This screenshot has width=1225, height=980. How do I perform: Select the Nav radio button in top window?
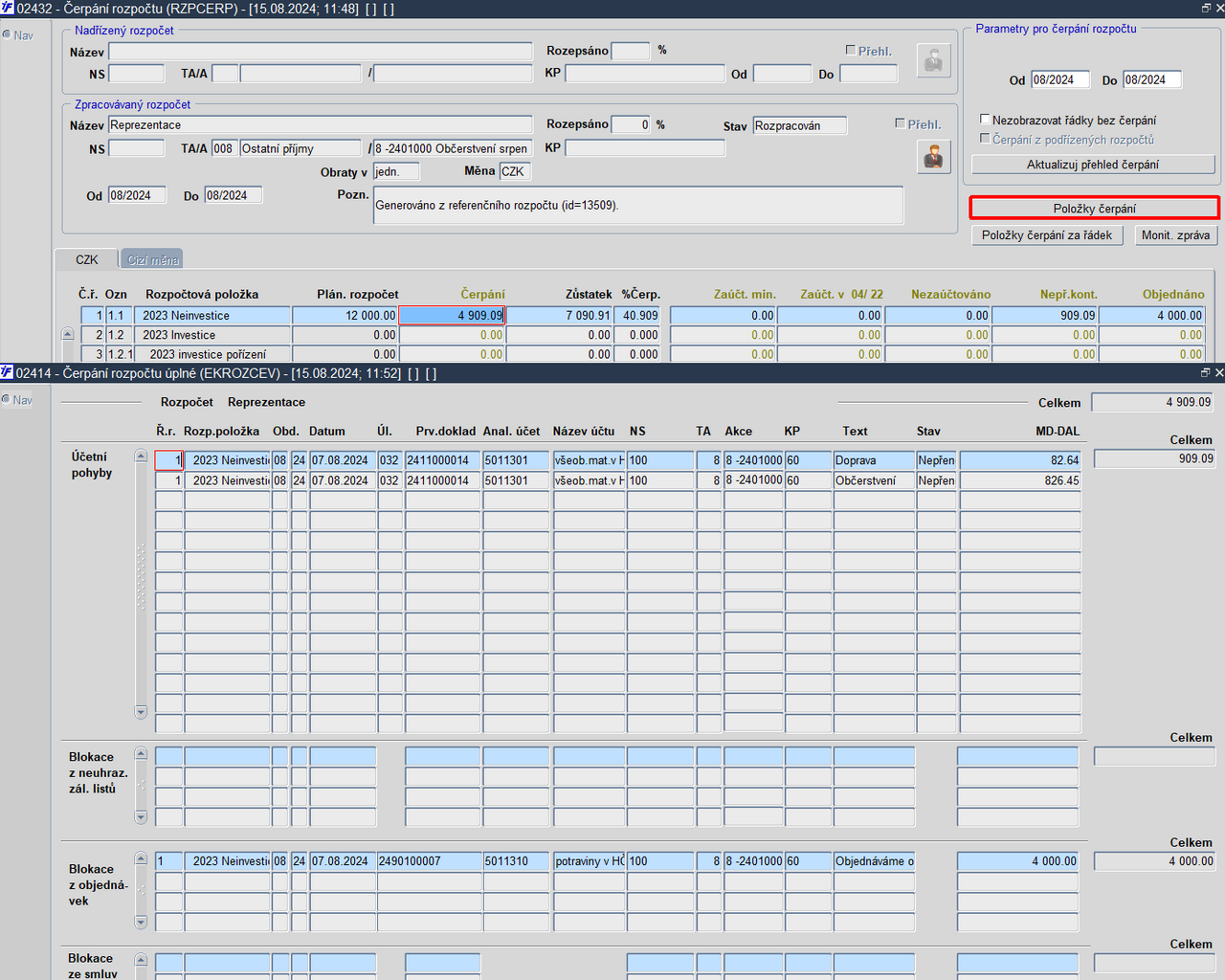(x=7, y=34)
